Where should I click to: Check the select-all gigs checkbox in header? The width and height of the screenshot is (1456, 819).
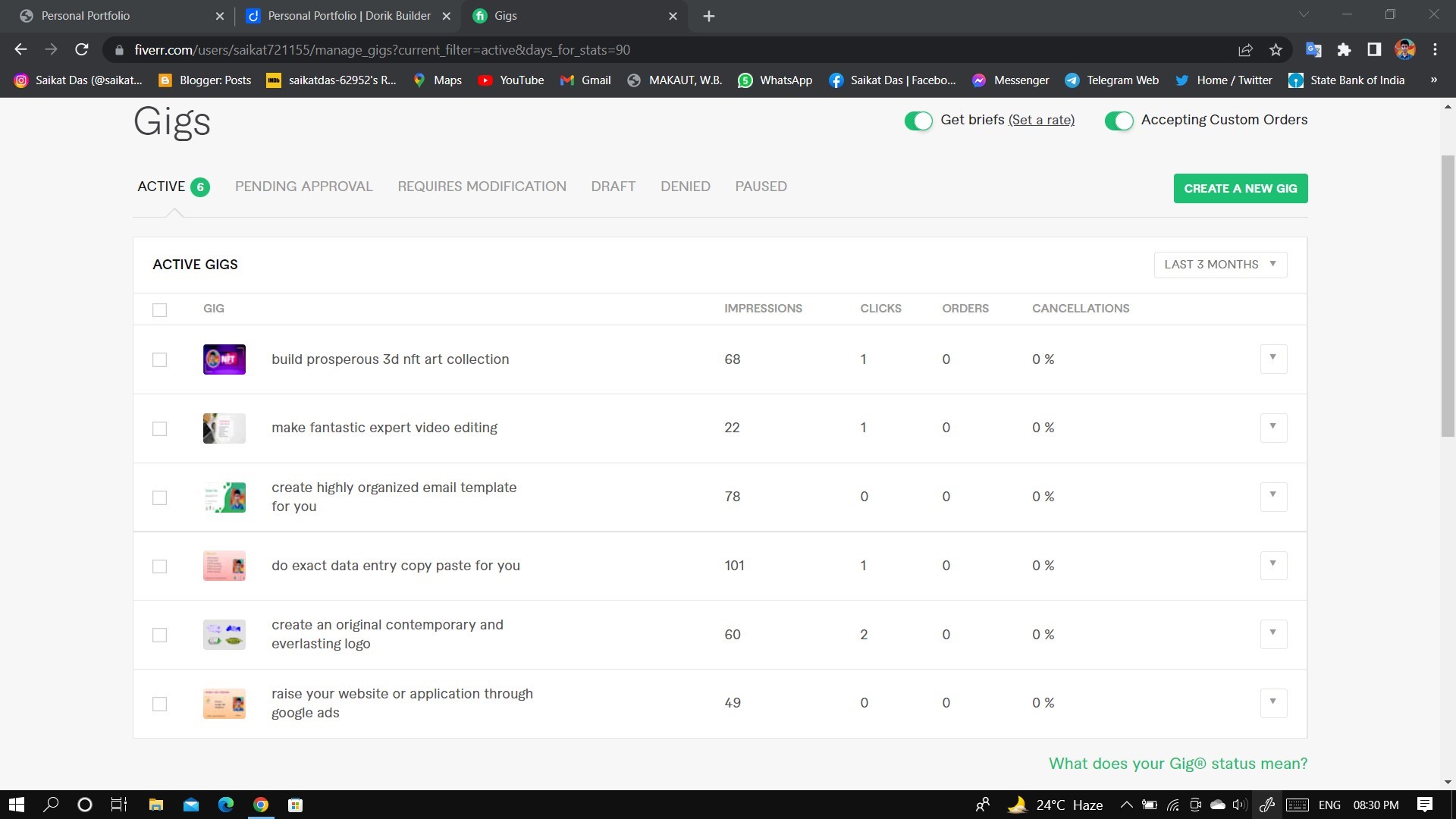coord(159,309)
